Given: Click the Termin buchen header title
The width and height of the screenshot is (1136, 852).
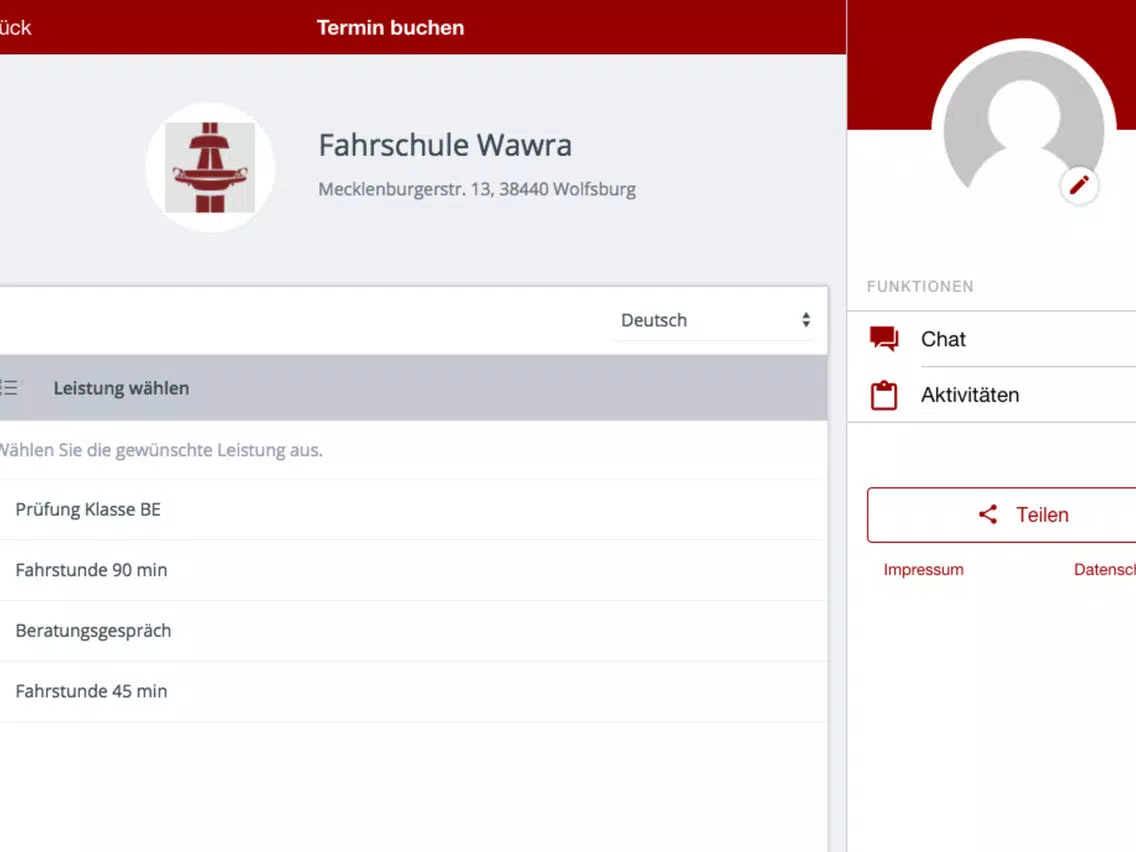Looking at the screenshot, I should [390, 28].
